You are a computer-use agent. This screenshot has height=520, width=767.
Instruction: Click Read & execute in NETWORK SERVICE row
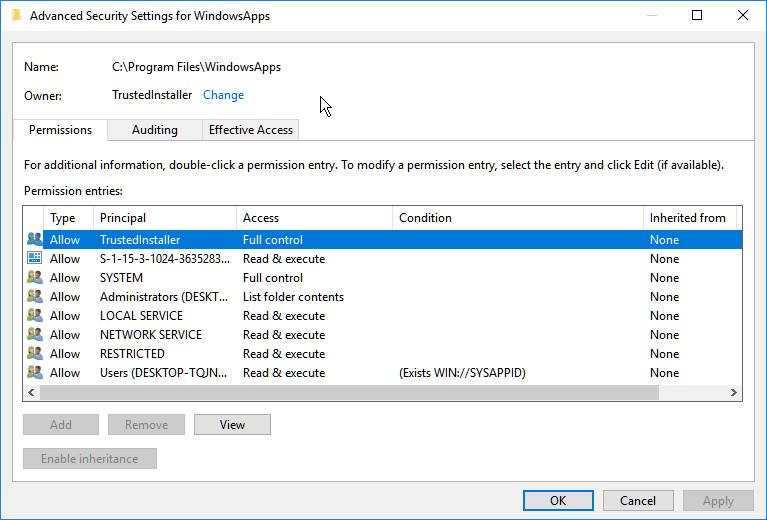click(x=284, y=335)
